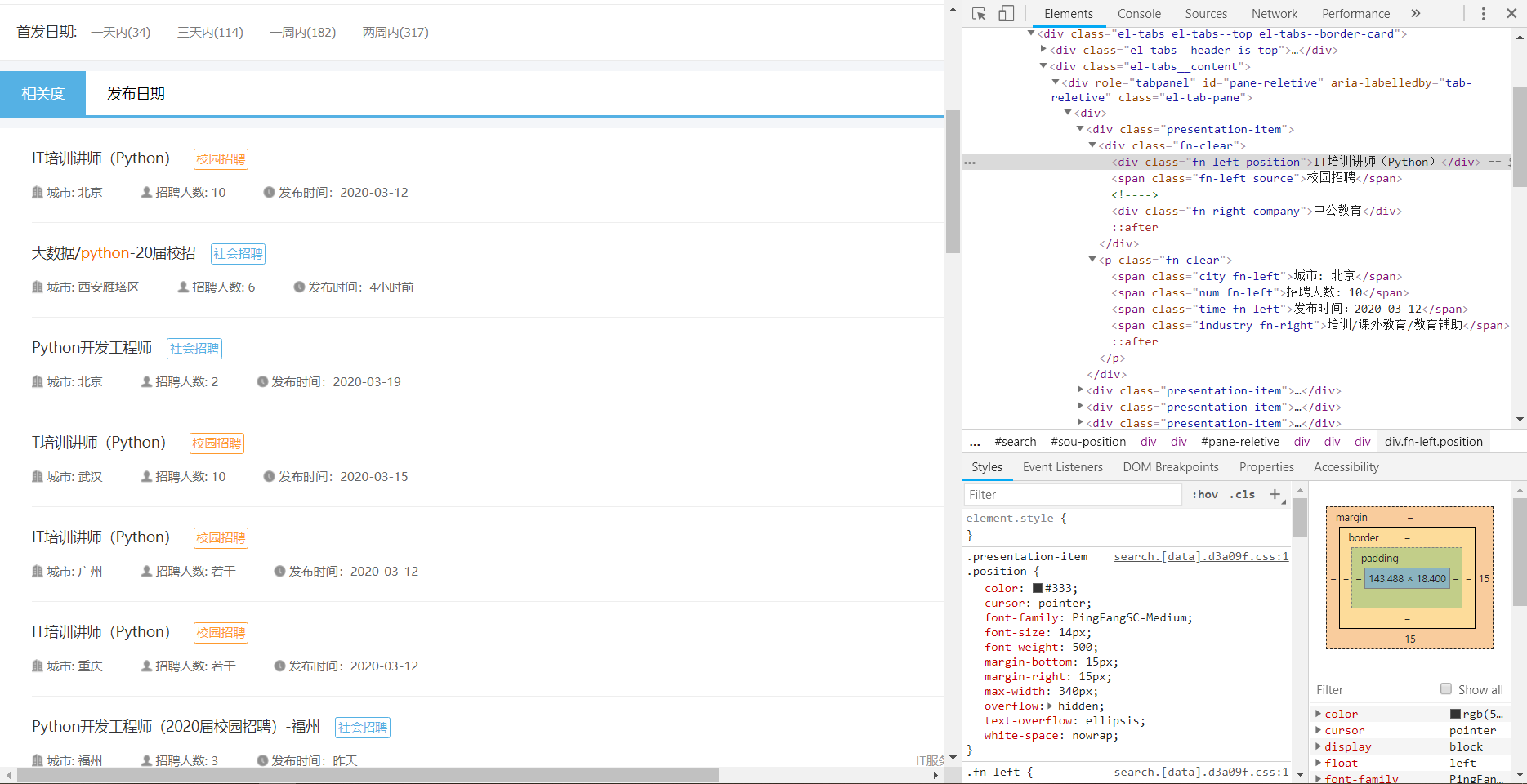This screenshot has height=784, width=1527.
Task: Focus the Styles Filter input
Action: coord(1073,494)
